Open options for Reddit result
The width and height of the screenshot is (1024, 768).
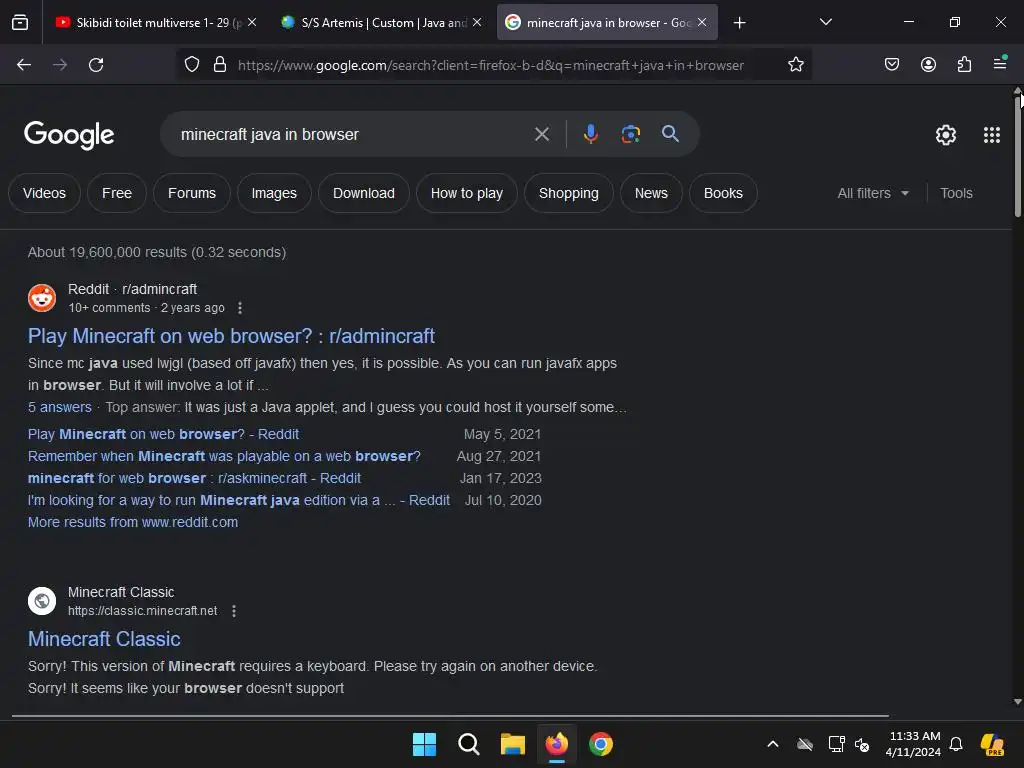tap(240, 308)
